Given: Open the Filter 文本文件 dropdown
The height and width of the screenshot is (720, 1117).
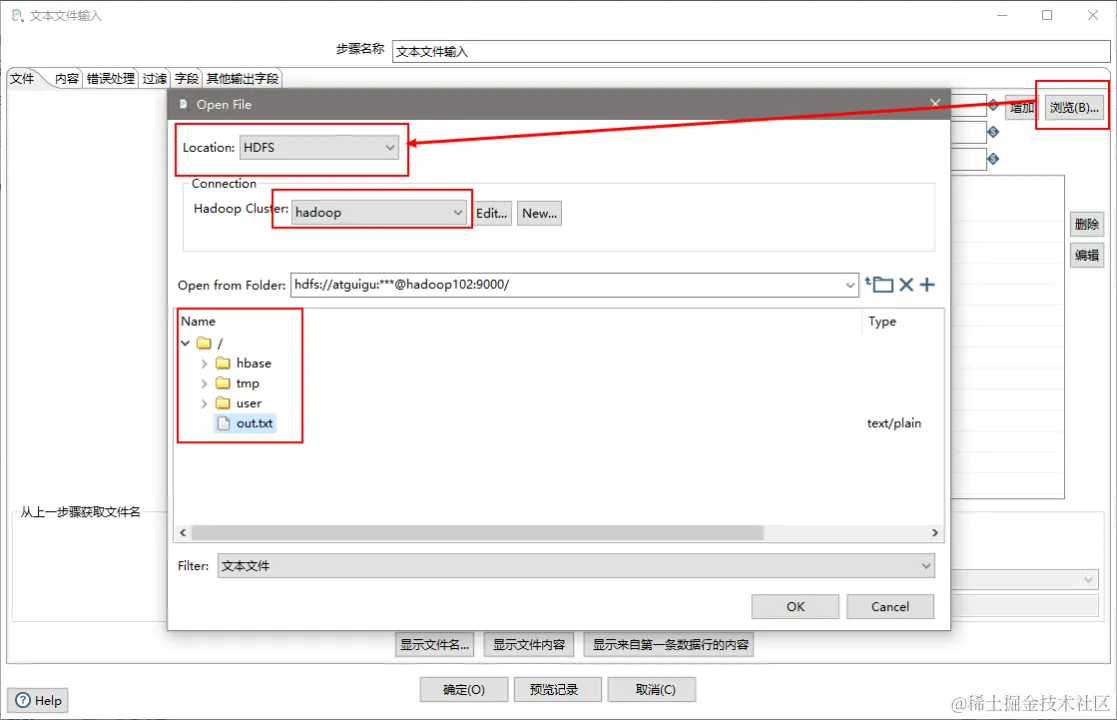Looking at the screenshot, I should (576, 565).
